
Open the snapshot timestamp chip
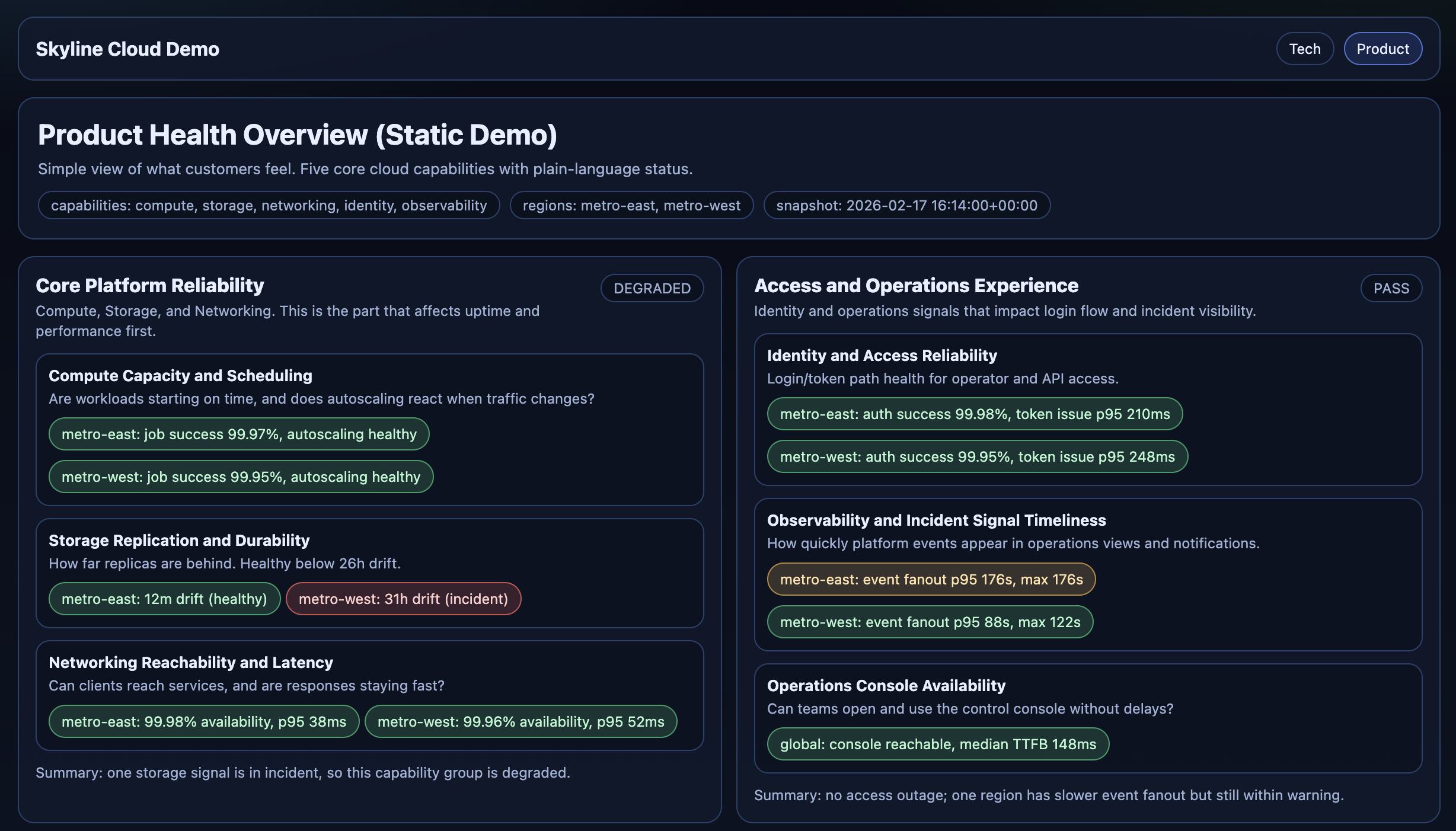coord(908,206)
